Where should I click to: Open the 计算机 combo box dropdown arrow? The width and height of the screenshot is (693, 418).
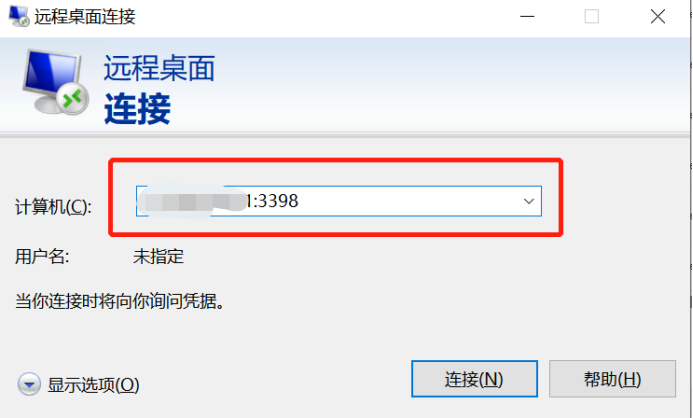pyautogui.click(x=529, y=201)
